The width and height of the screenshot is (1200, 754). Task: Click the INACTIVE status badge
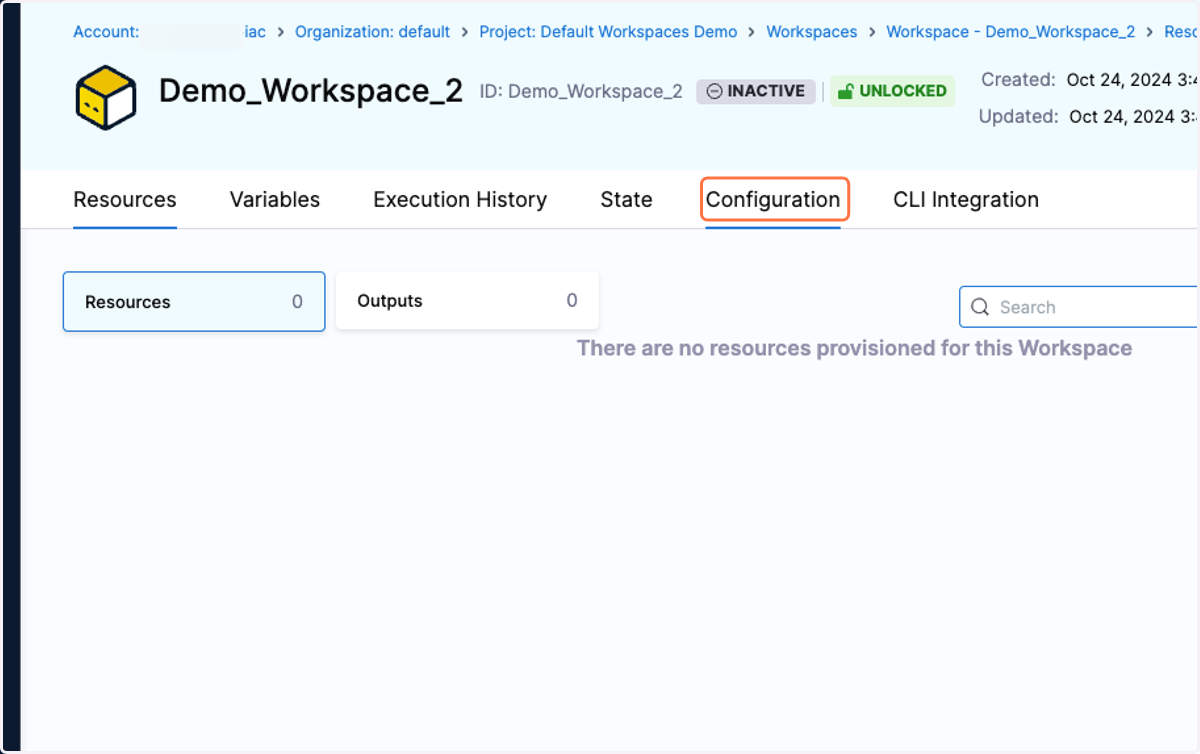pos(756,91)
